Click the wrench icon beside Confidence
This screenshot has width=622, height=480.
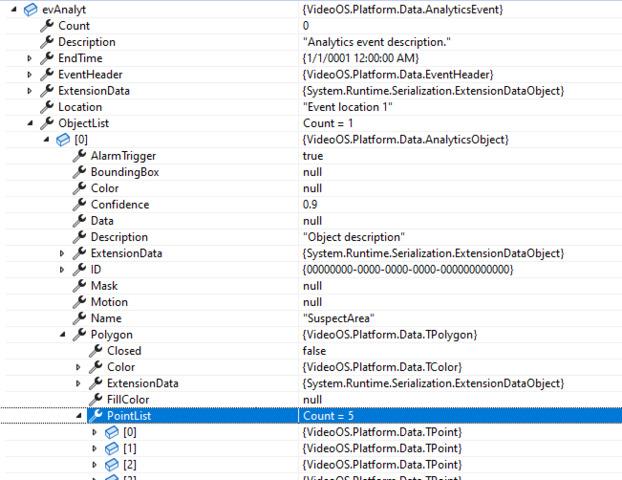click(x=79, y=205)
